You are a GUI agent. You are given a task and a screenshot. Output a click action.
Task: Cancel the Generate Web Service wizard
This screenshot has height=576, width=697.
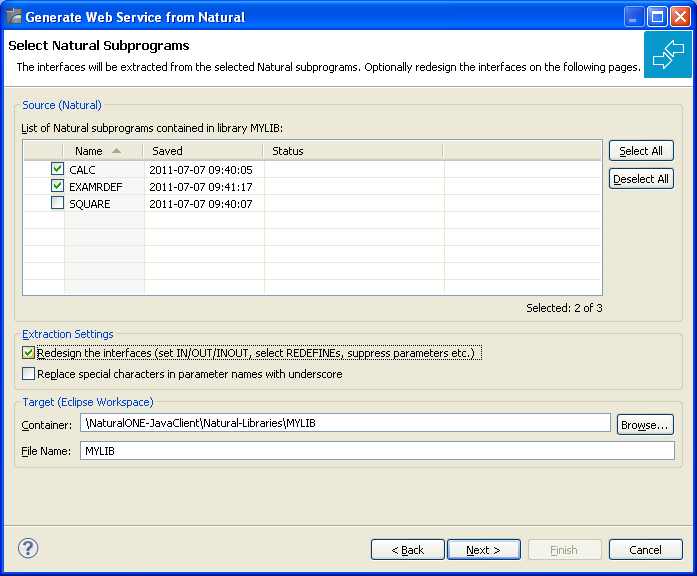tap(645, 550)
